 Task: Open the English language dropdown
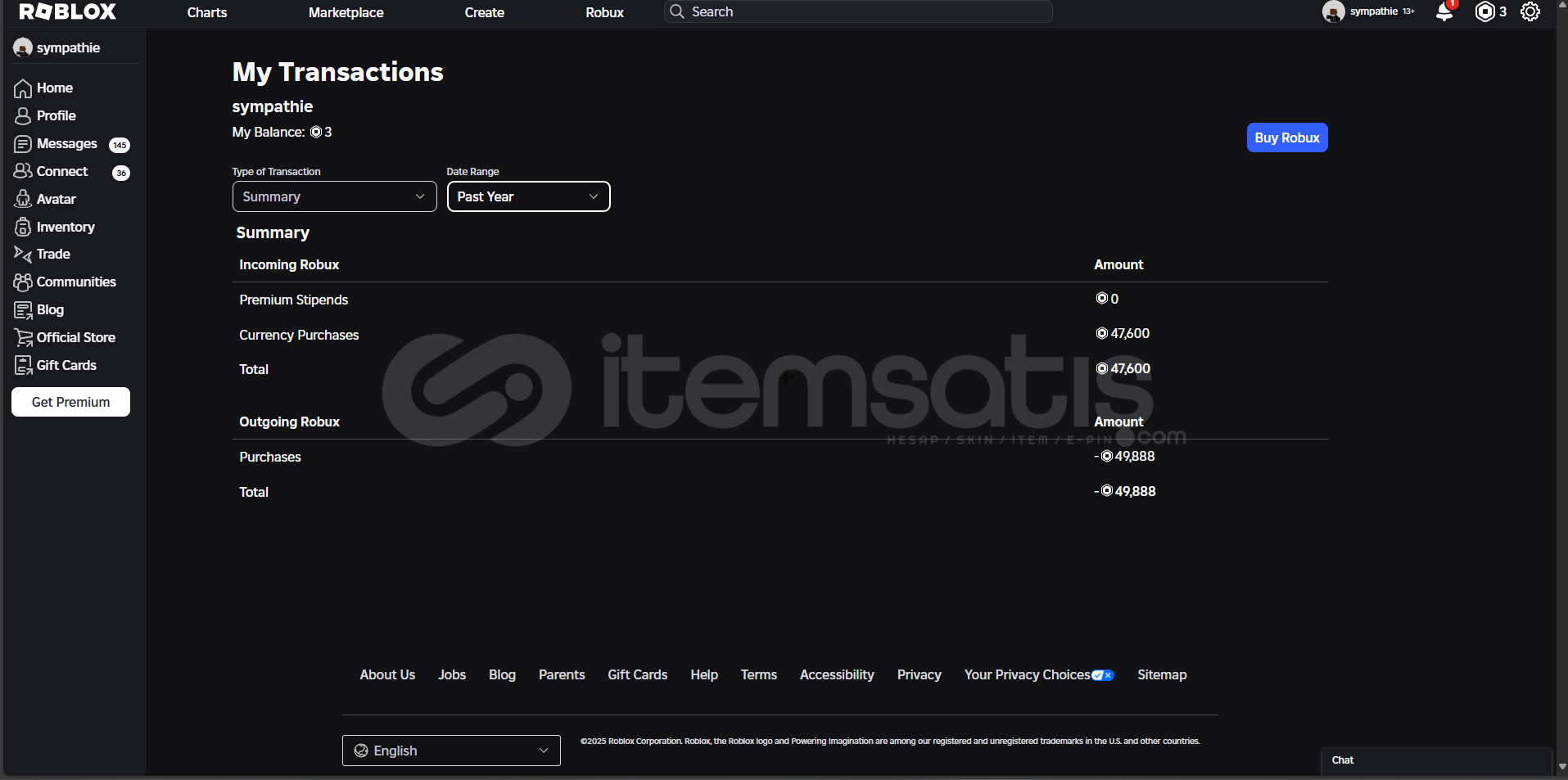pyautogui.click(x=451, y=751)
